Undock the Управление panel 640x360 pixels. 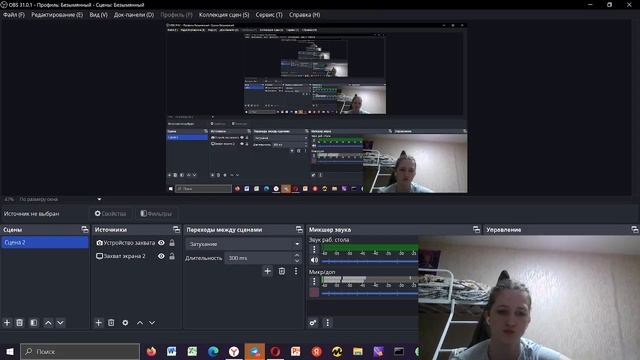pos(635,229)
